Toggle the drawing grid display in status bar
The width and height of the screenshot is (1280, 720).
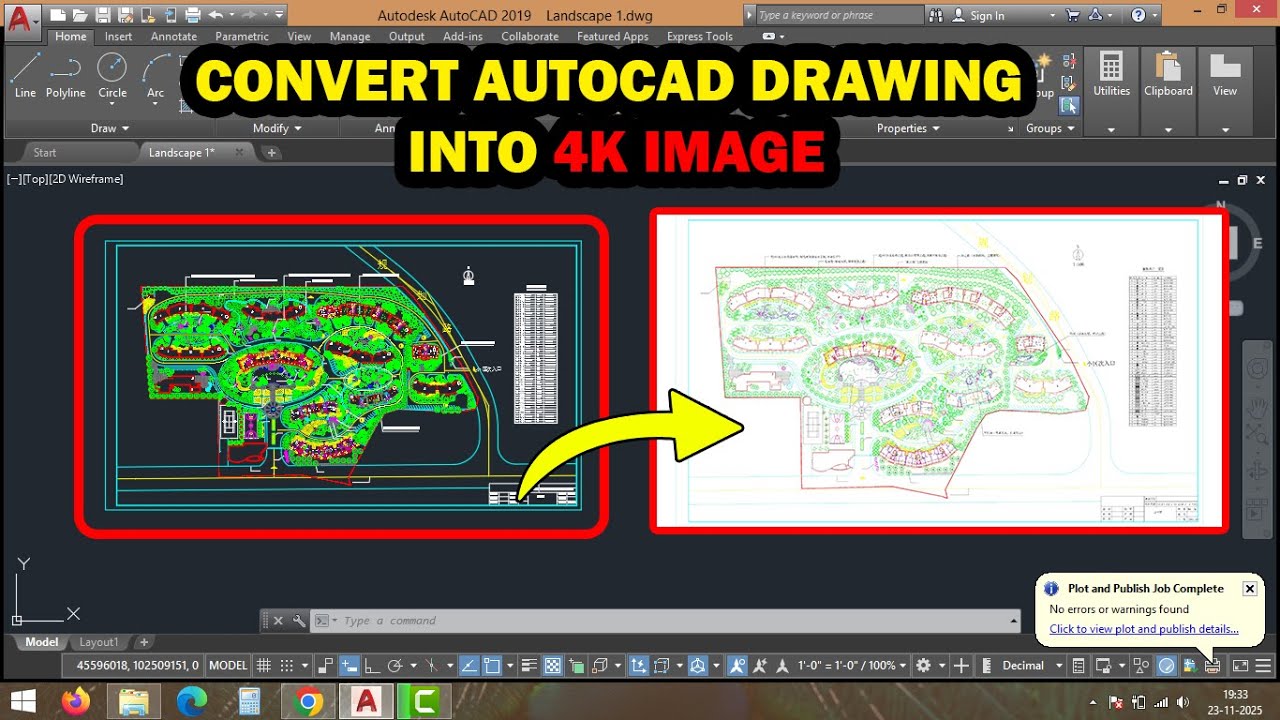click(264, 665)
